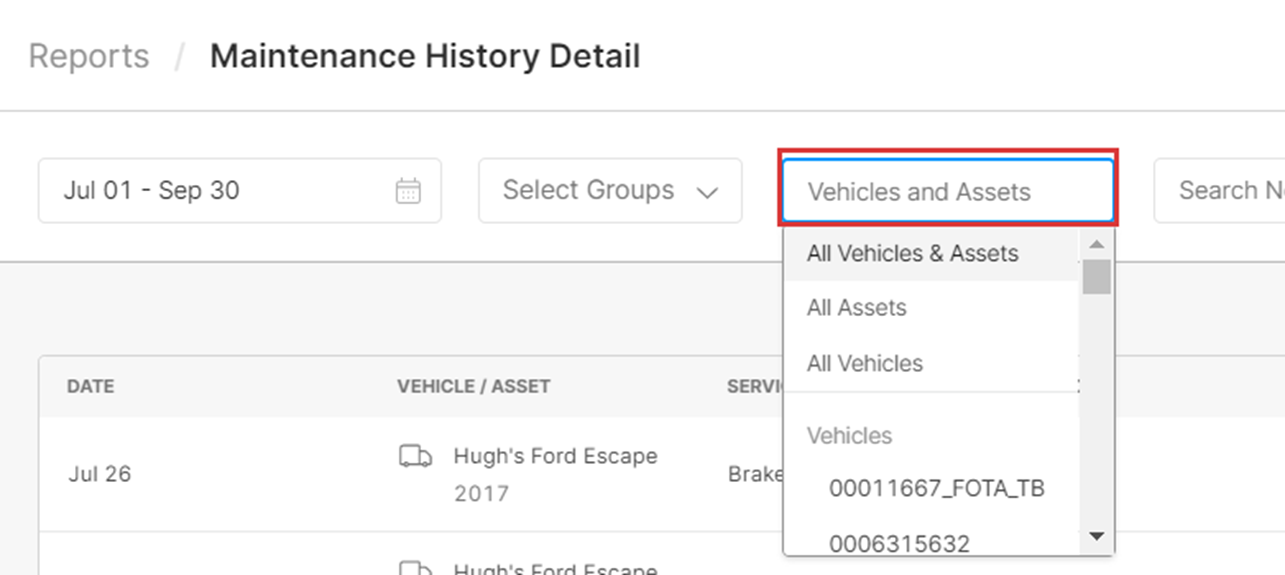The image size is (1285, 575).
Task: Expand the Select Groups dropdown
Action: click(610, 190)
